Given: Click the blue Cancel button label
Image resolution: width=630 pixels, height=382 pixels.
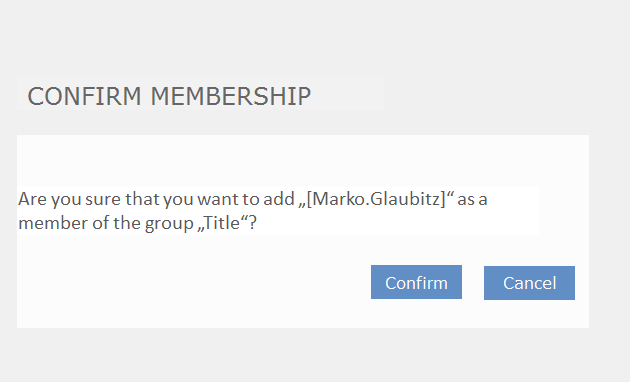Looking at the screenshot, I should pyautogui.click(x=530, y=283).
